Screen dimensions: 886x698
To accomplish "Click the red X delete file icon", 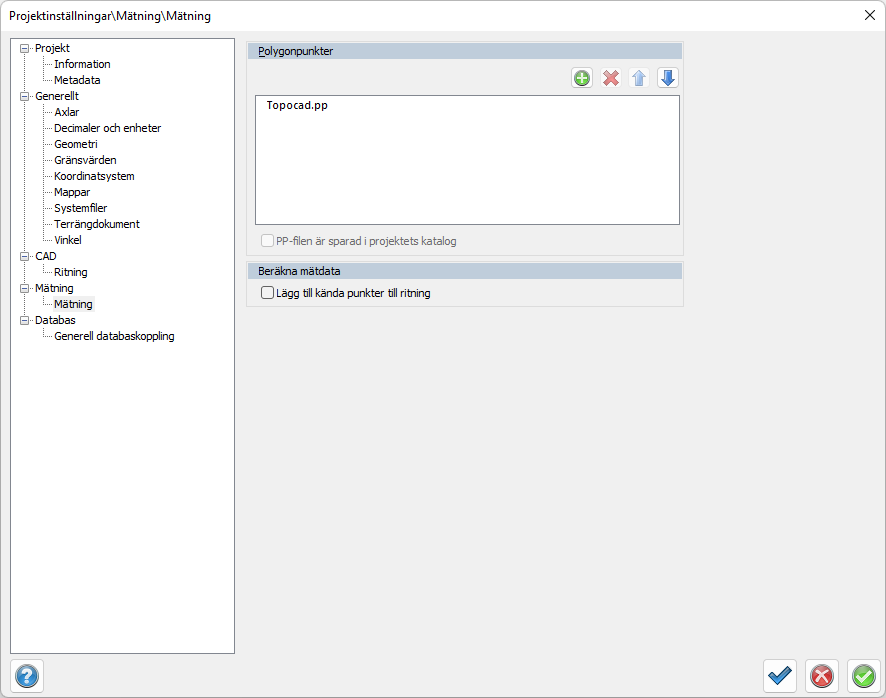I will (x=611, y=78).
